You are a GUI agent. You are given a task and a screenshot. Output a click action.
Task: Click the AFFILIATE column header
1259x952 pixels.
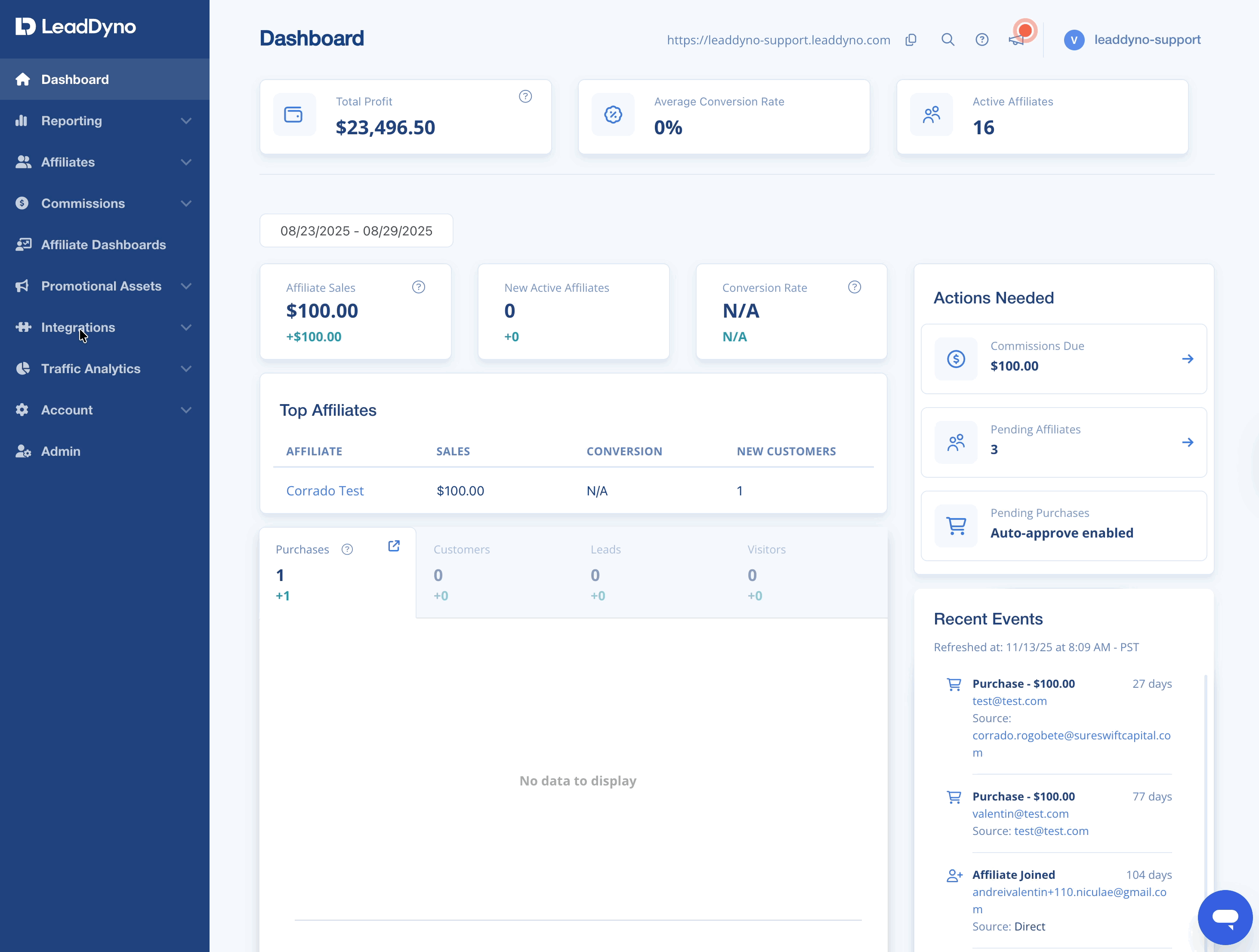coord(314,451)
